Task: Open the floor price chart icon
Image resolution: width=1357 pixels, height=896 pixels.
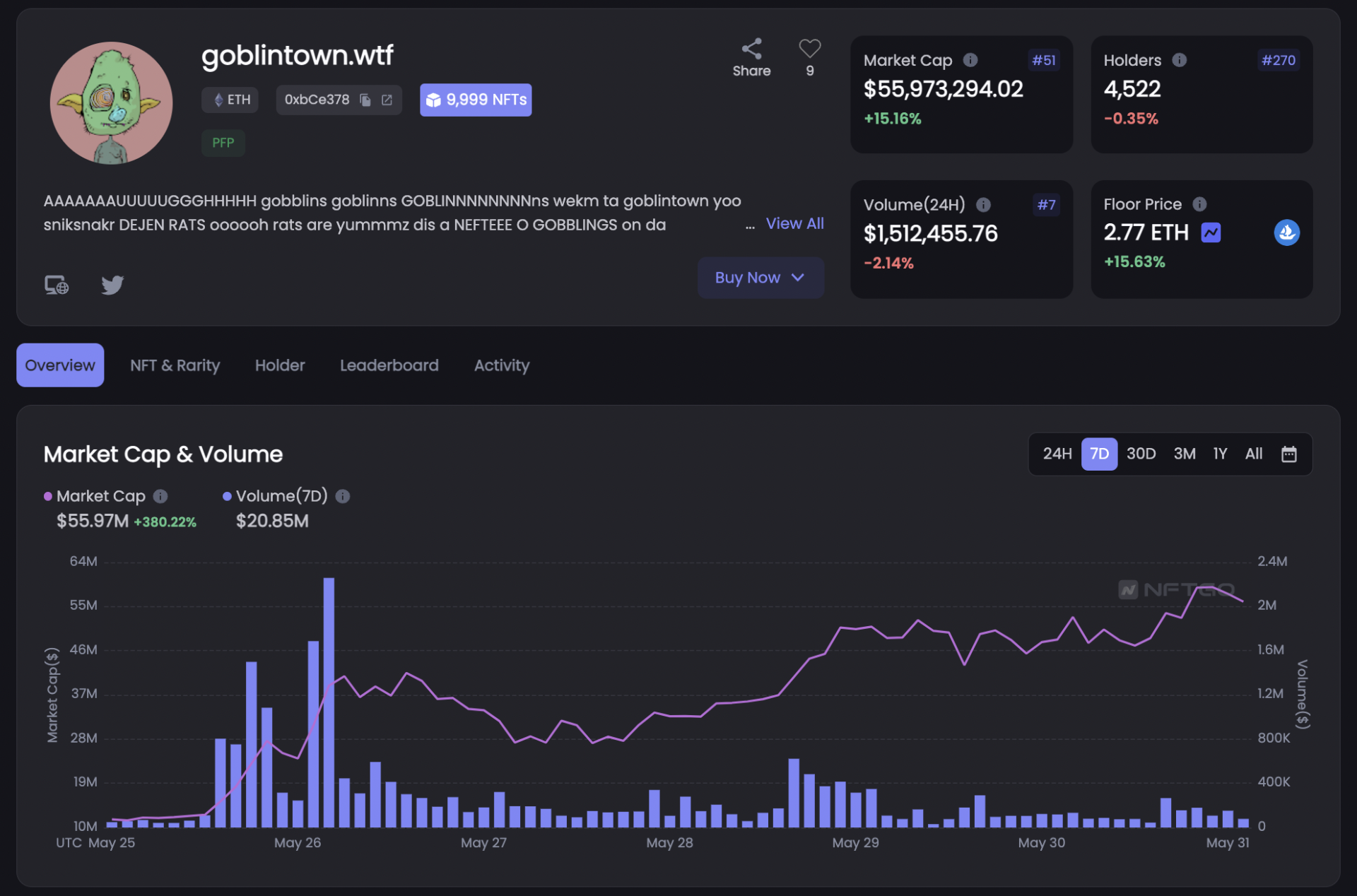Action: 1211,232
